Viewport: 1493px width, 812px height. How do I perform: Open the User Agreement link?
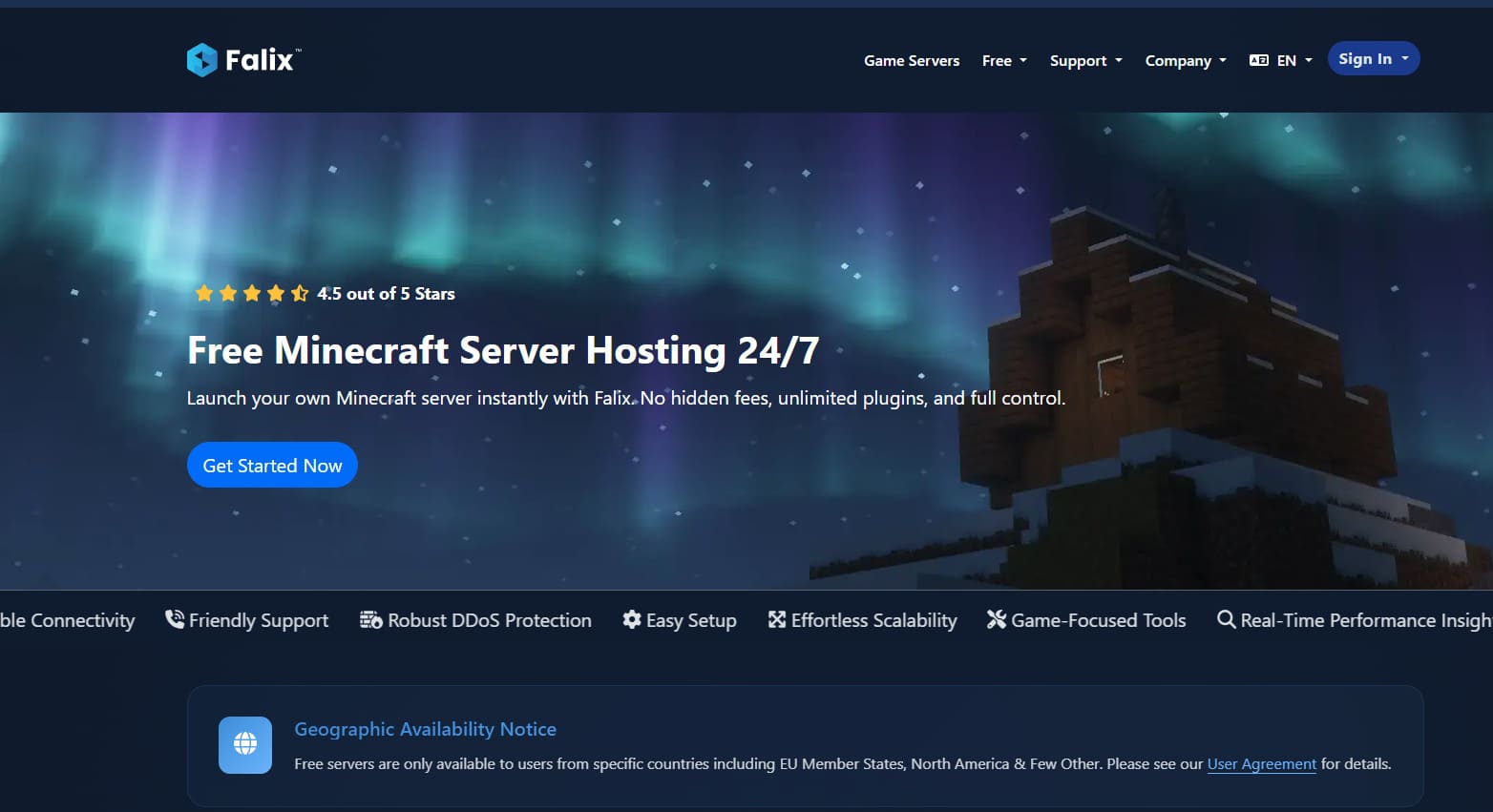1262,763
